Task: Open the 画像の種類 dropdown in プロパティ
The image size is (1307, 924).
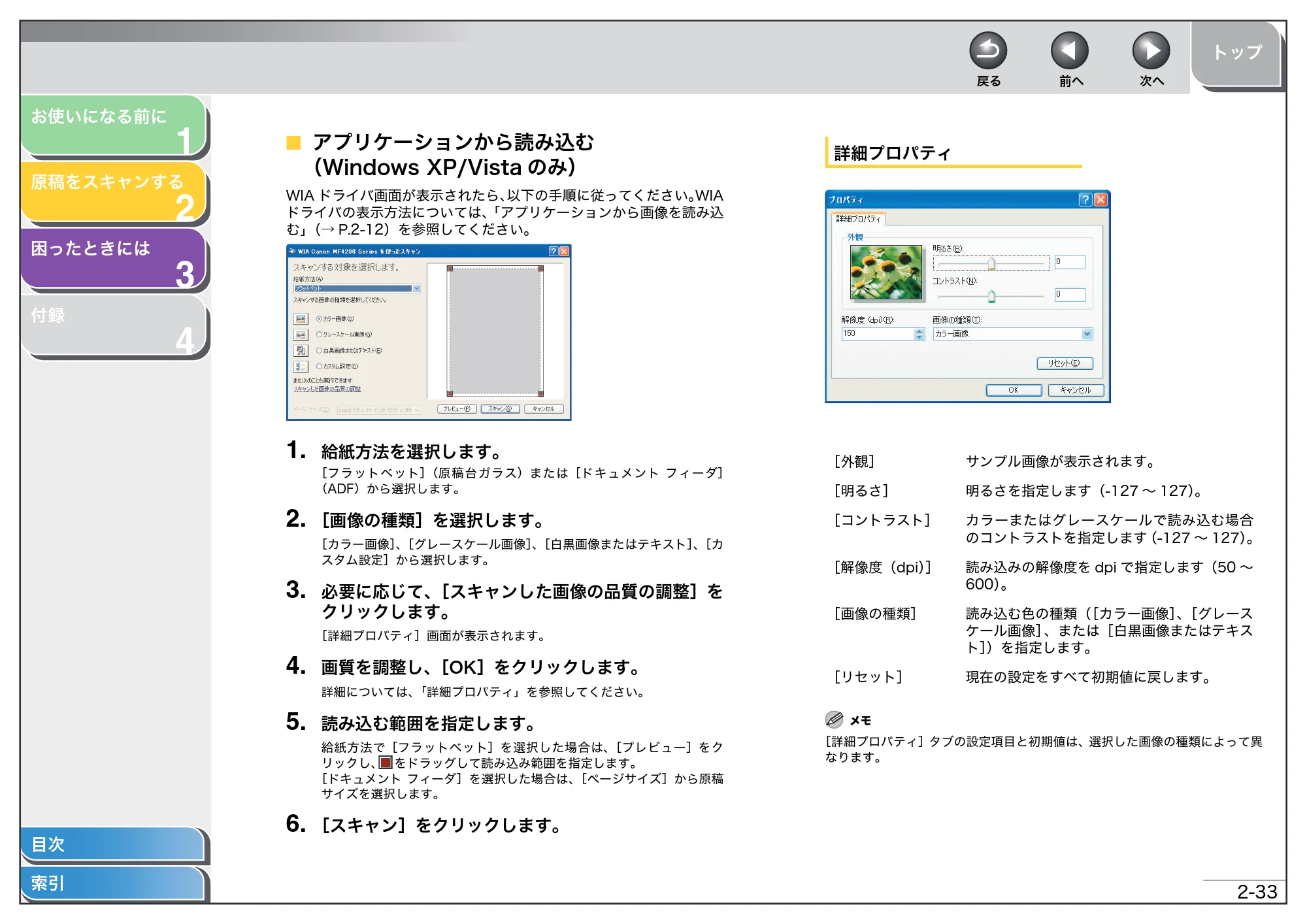Action: click(1012, 334)
